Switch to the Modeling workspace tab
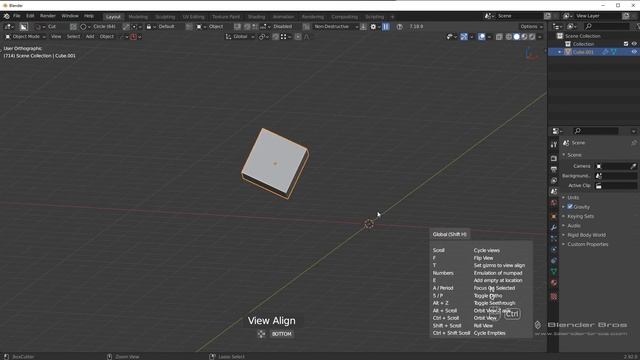This screenshot has height=360, width=640. click(138, 17)
